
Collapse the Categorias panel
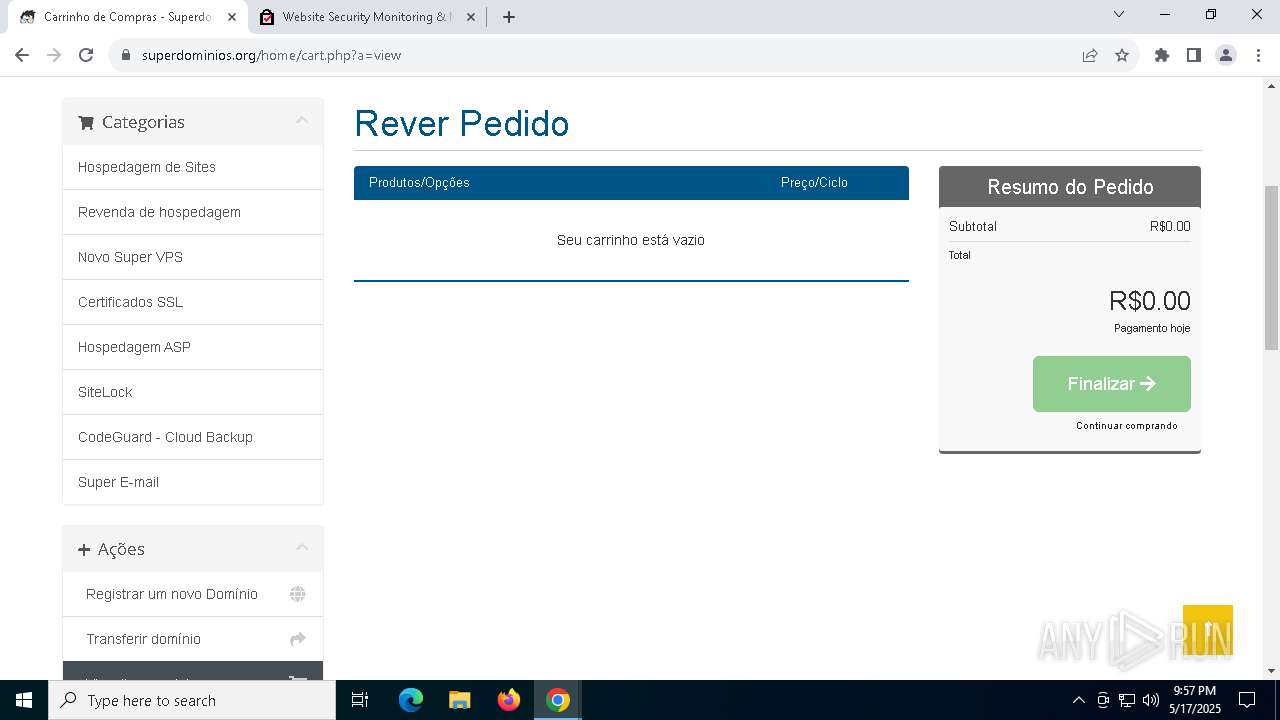click(302, 121)
